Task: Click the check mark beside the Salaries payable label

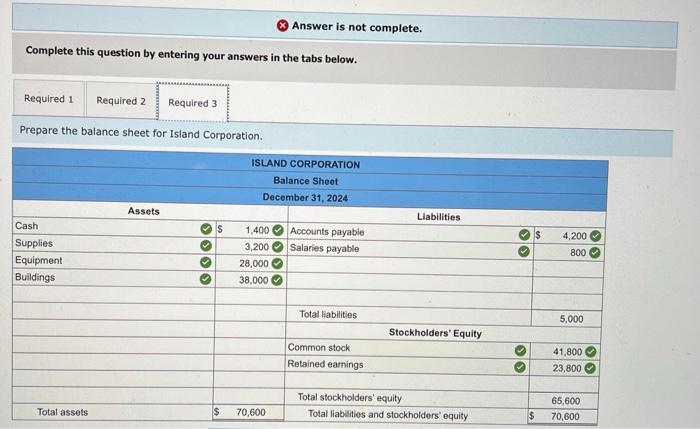Action: (x=524, y=251)
